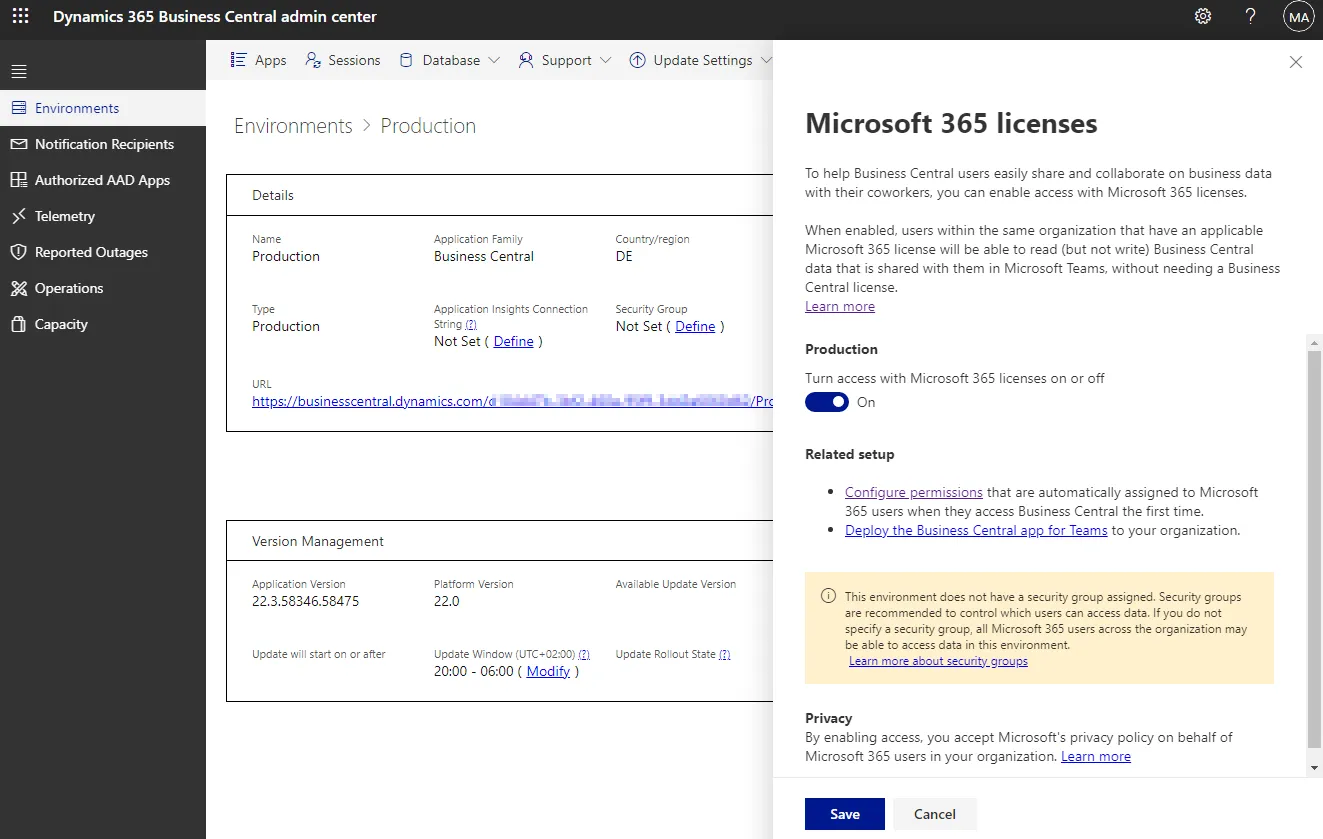Click the info icon in security warning
The height and width of the screenshot is (839, 1323).
click(828, 596)
